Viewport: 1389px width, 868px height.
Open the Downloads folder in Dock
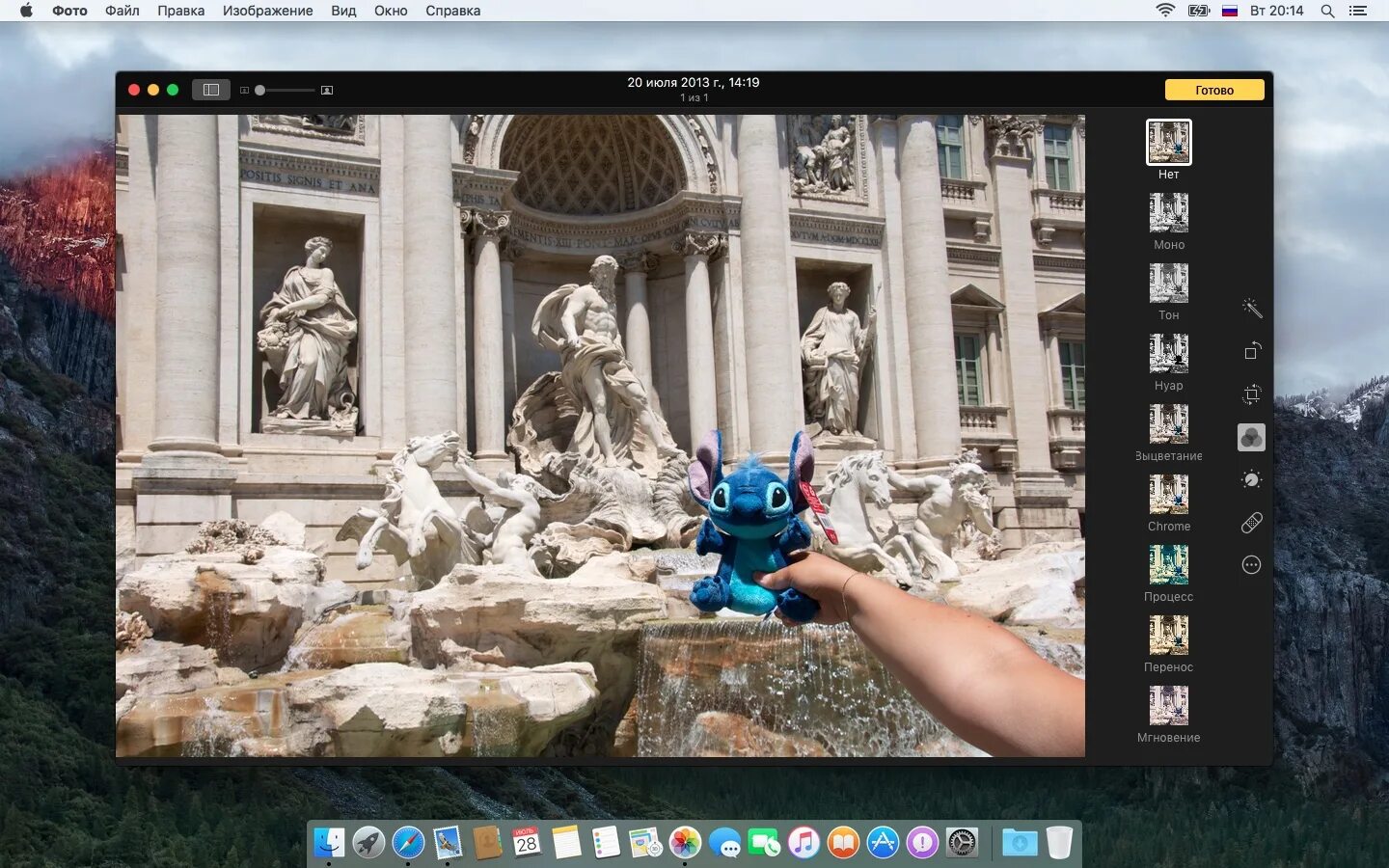coord(1020,843)
